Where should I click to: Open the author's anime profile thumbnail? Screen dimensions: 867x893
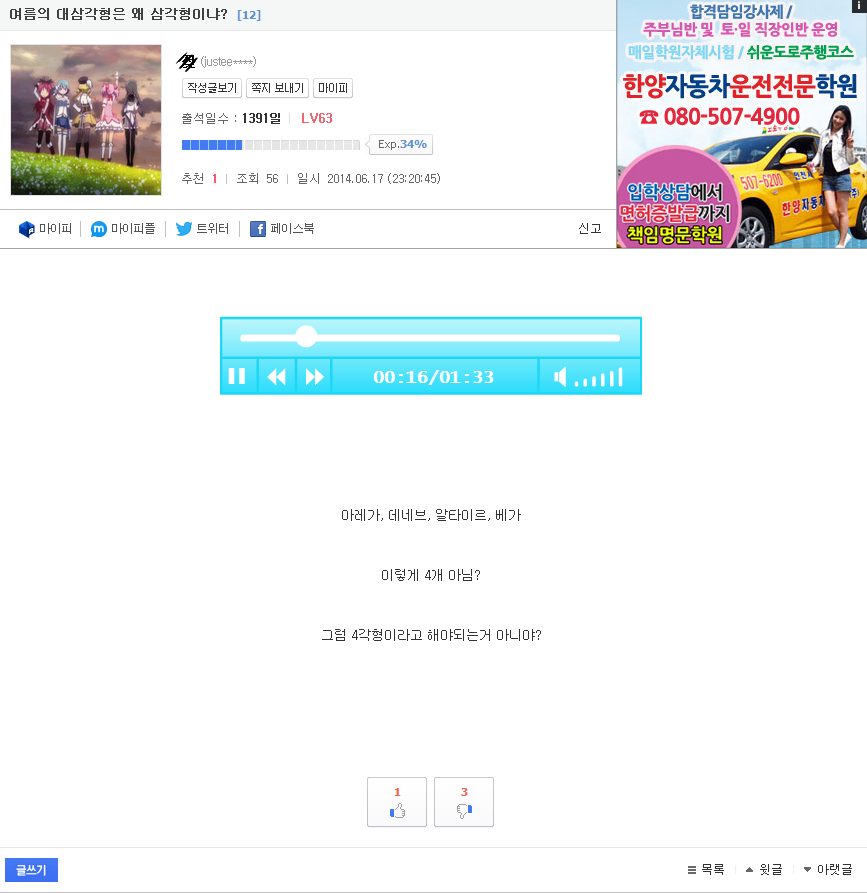tap(86, 120)
